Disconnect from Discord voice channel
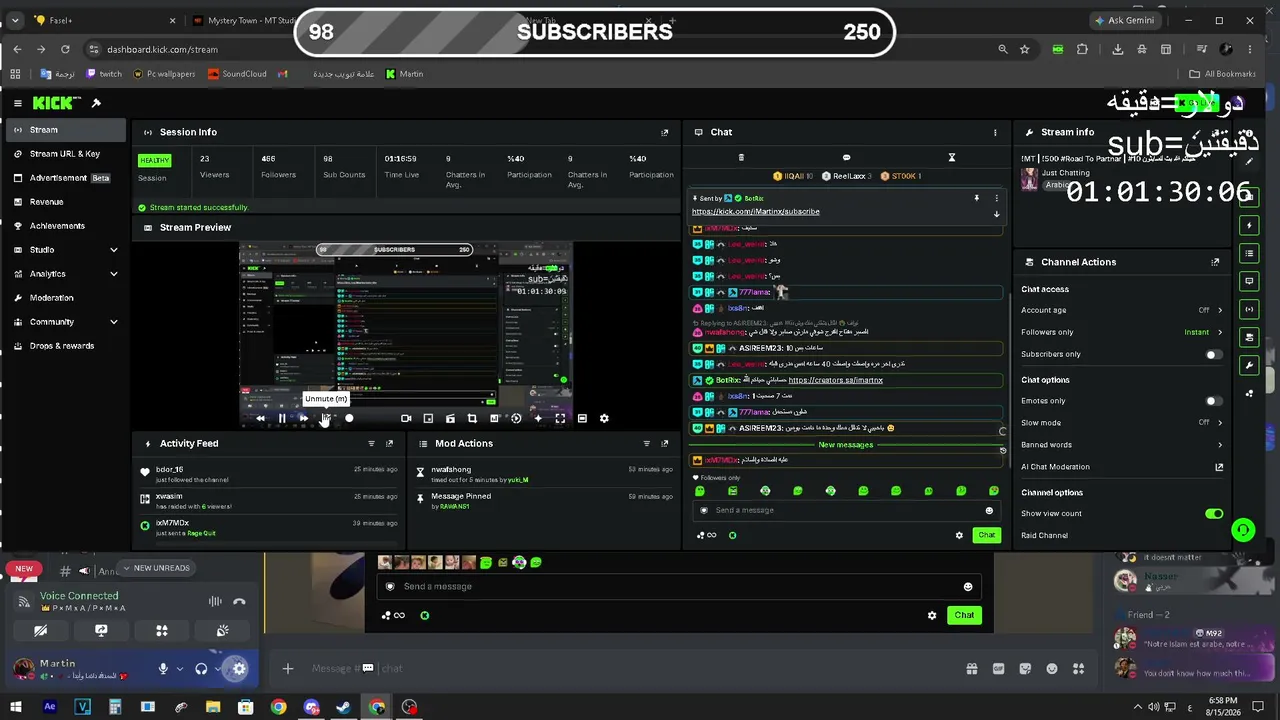This screenshot has width=1280, height=720. coord(239,602)
